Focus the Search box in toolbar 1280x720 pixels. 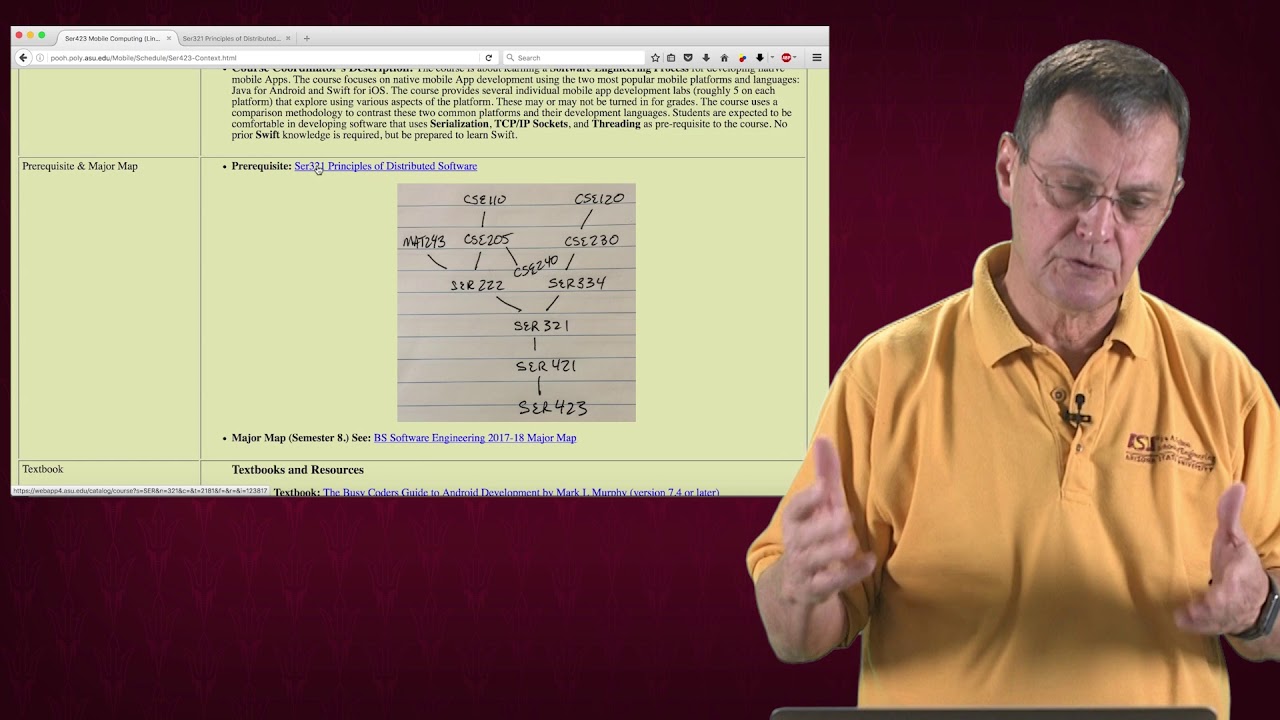pyautogui.click(x=574, y=58)
